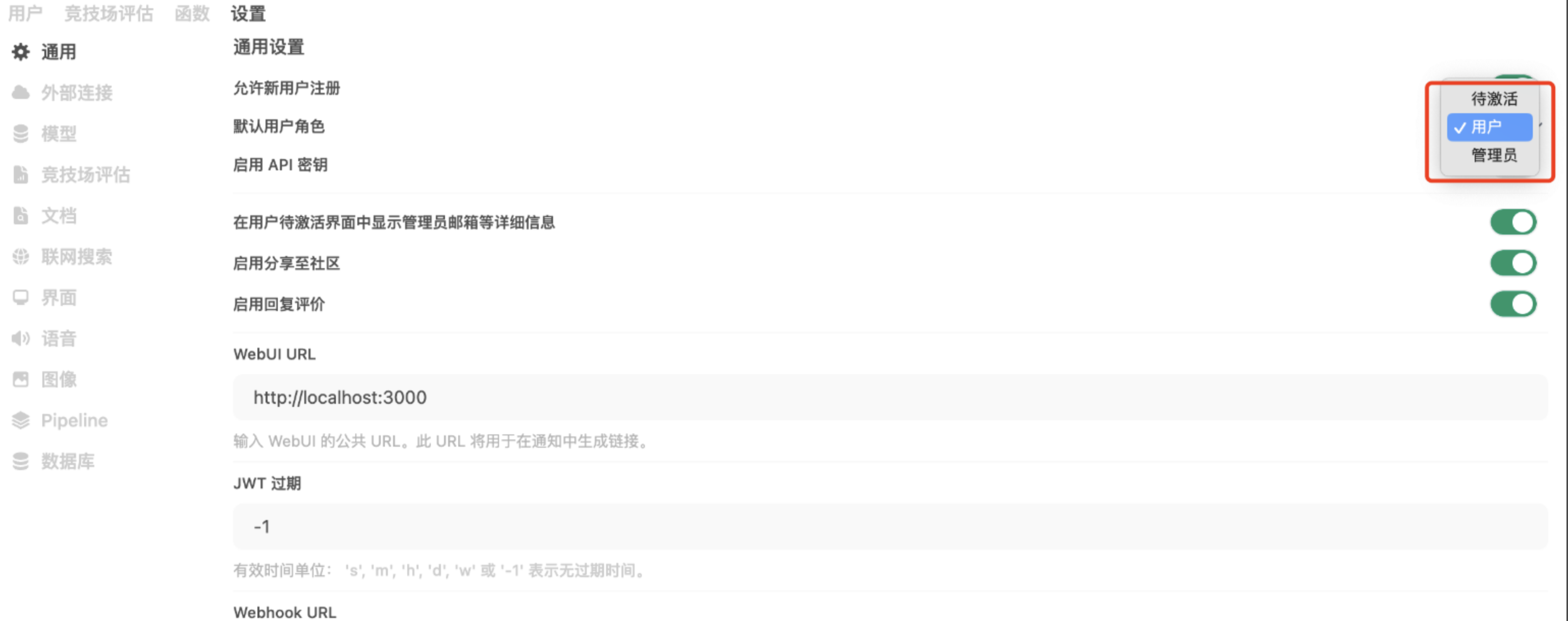Toggle 在用户待激活界面中显示管理员邮箱 switch
Image resolution: width=1568 pixels, height=621 pixels.
coord(1513,222)
